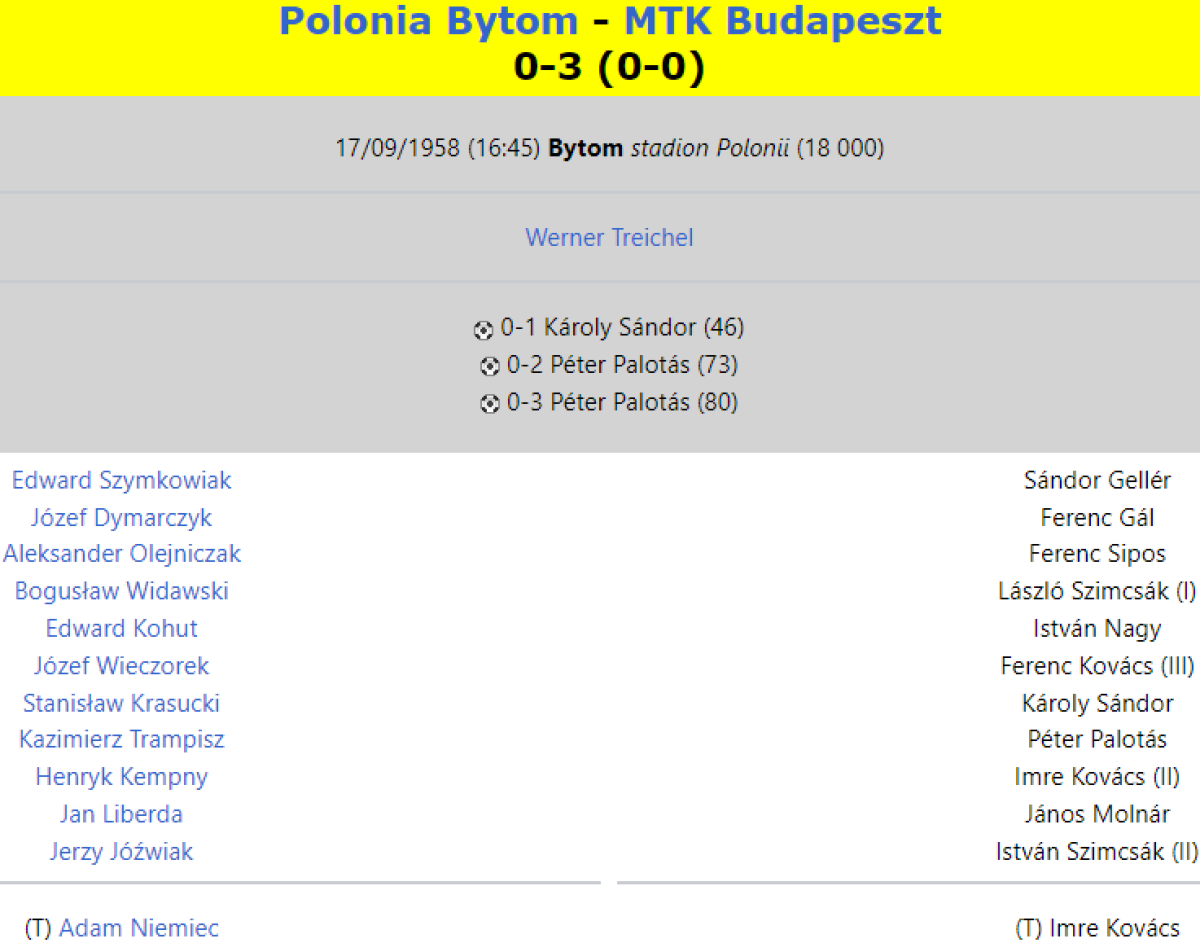Viewport: 1200px width, 943px height.
Task: Open Jan Liberda's player page
Action: pyautogui.click(x=121, y=814)
